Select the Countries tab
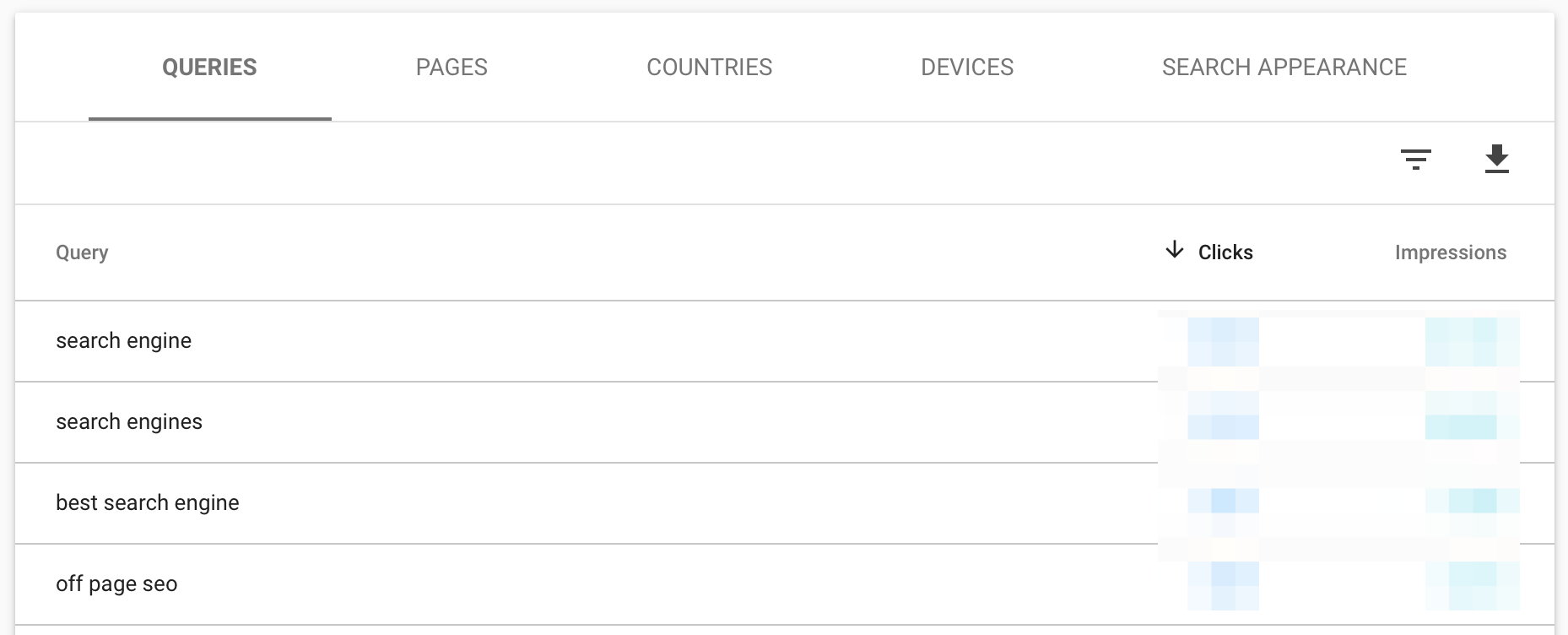This screenshot has width=1568, height=635. click(709, 68)
